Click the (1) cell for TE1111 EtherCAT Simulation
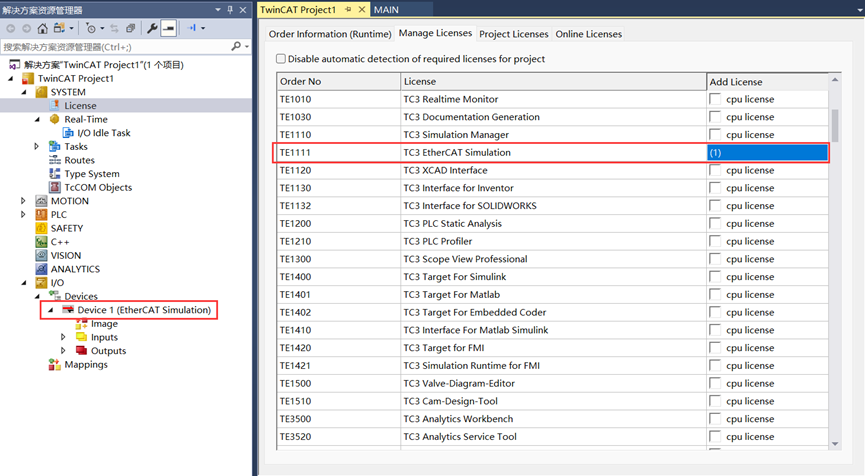The image size is (865, 476). click(x=767, y=153)
